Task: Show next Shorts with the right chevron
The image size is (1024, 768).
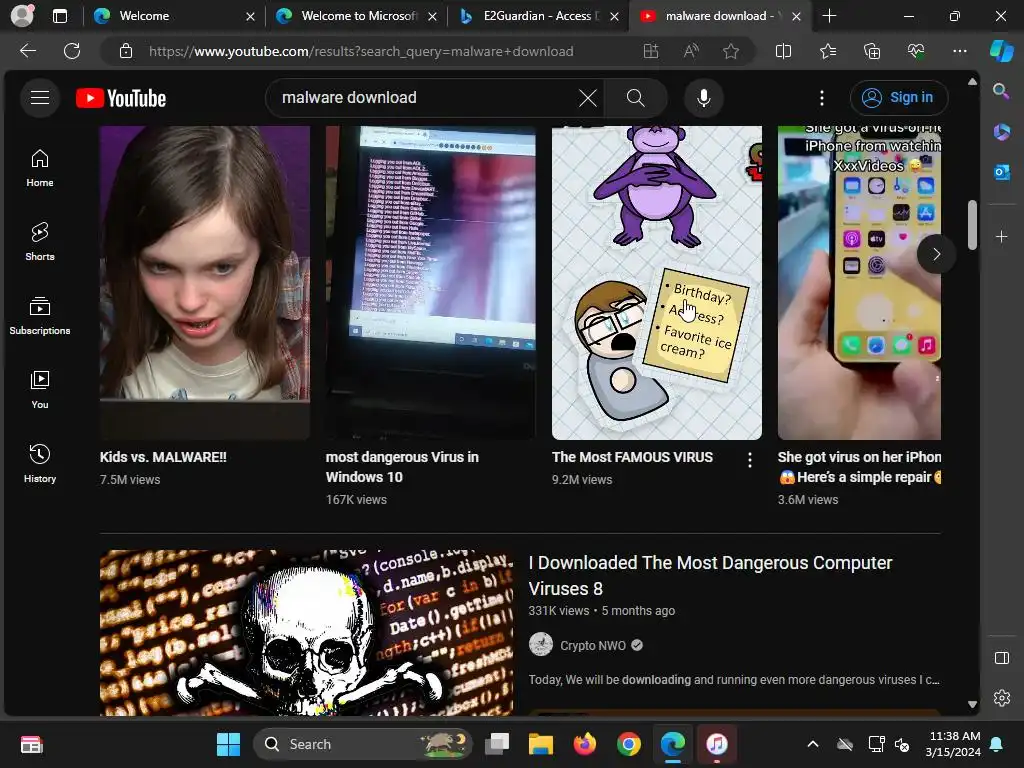Action: [936, 254]
